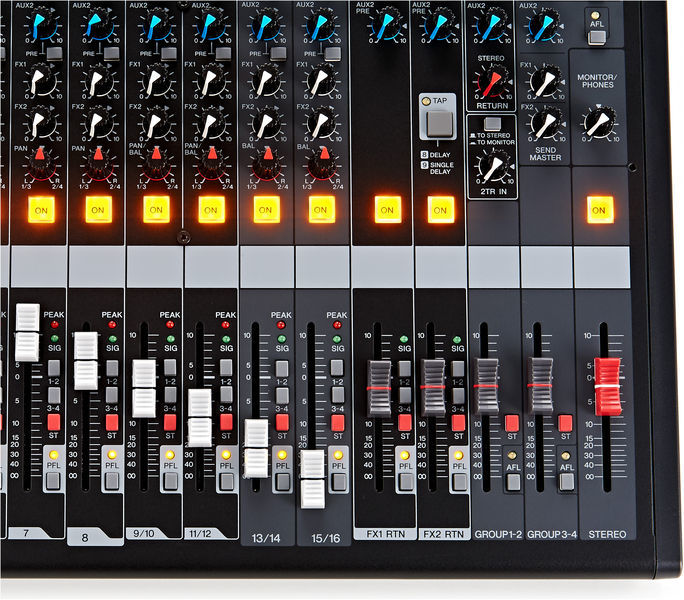Click channel 8 FX2 send knob

(x=98, y=123)
